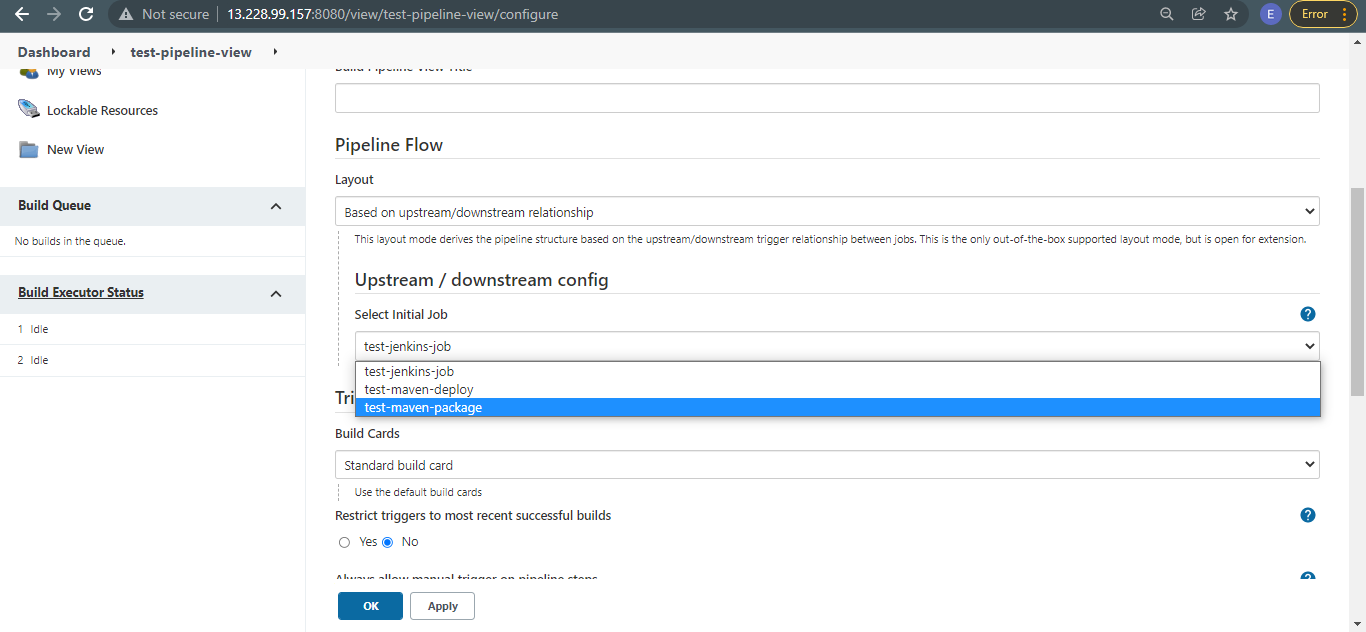The image size is (1366, 632).
Task: Click the Build Pipeline View Title field
Action: pyautogui.click(x=827, y=98)
